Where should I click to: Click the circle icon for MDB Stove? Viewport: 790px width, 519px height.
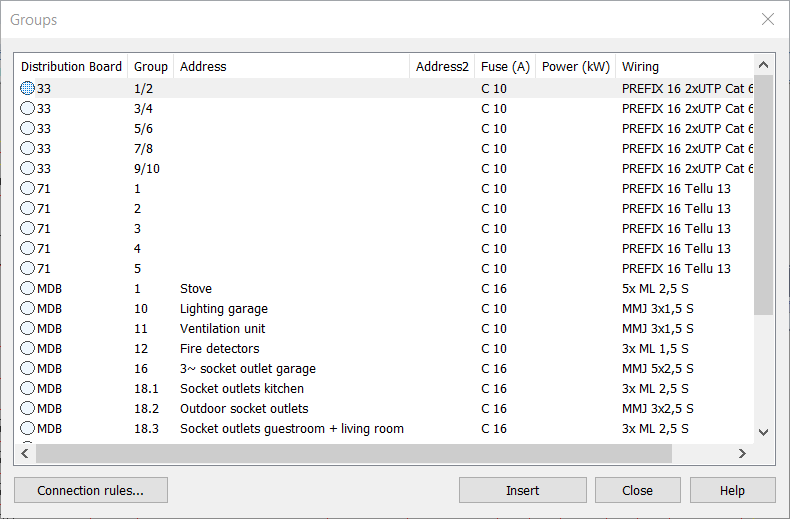pyautogui.click(x=28, y=288)
